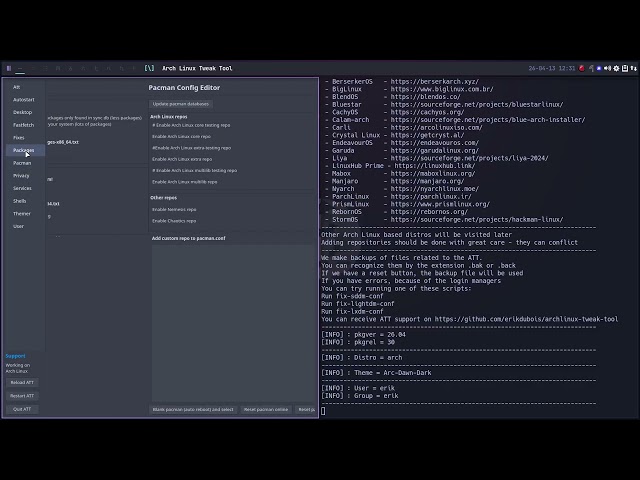Viewport: 640px width, 480px height.
Task: Click 'Enable Arch Linux extra-testing repo' row
Action: (191, 148)
